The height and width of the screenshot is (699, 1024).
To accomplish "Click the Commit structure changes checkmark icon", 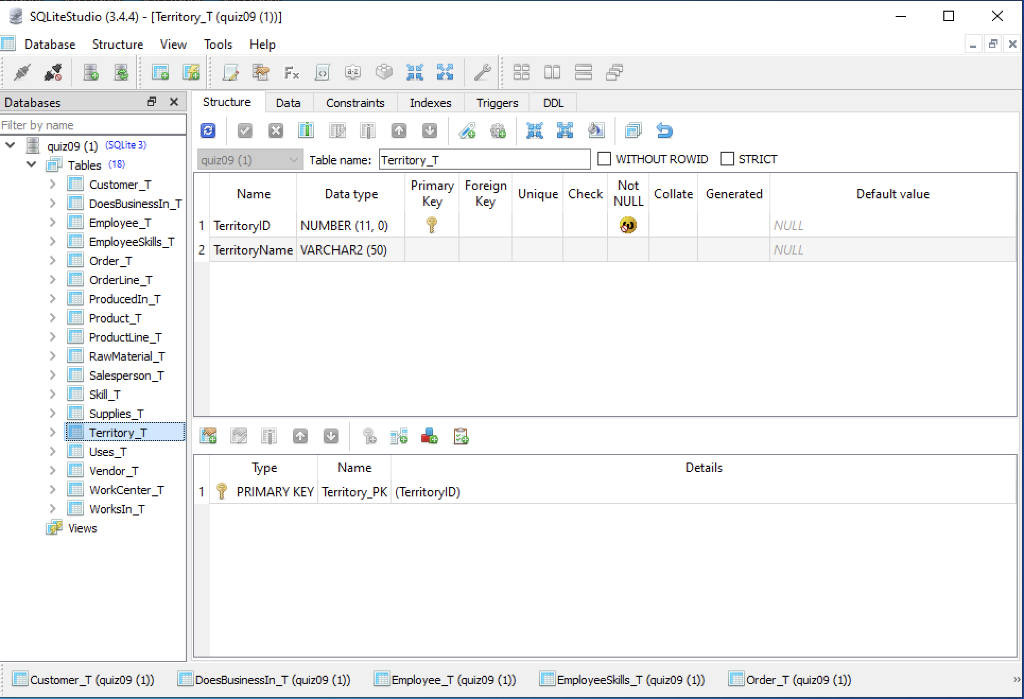I will coord(245,131).
